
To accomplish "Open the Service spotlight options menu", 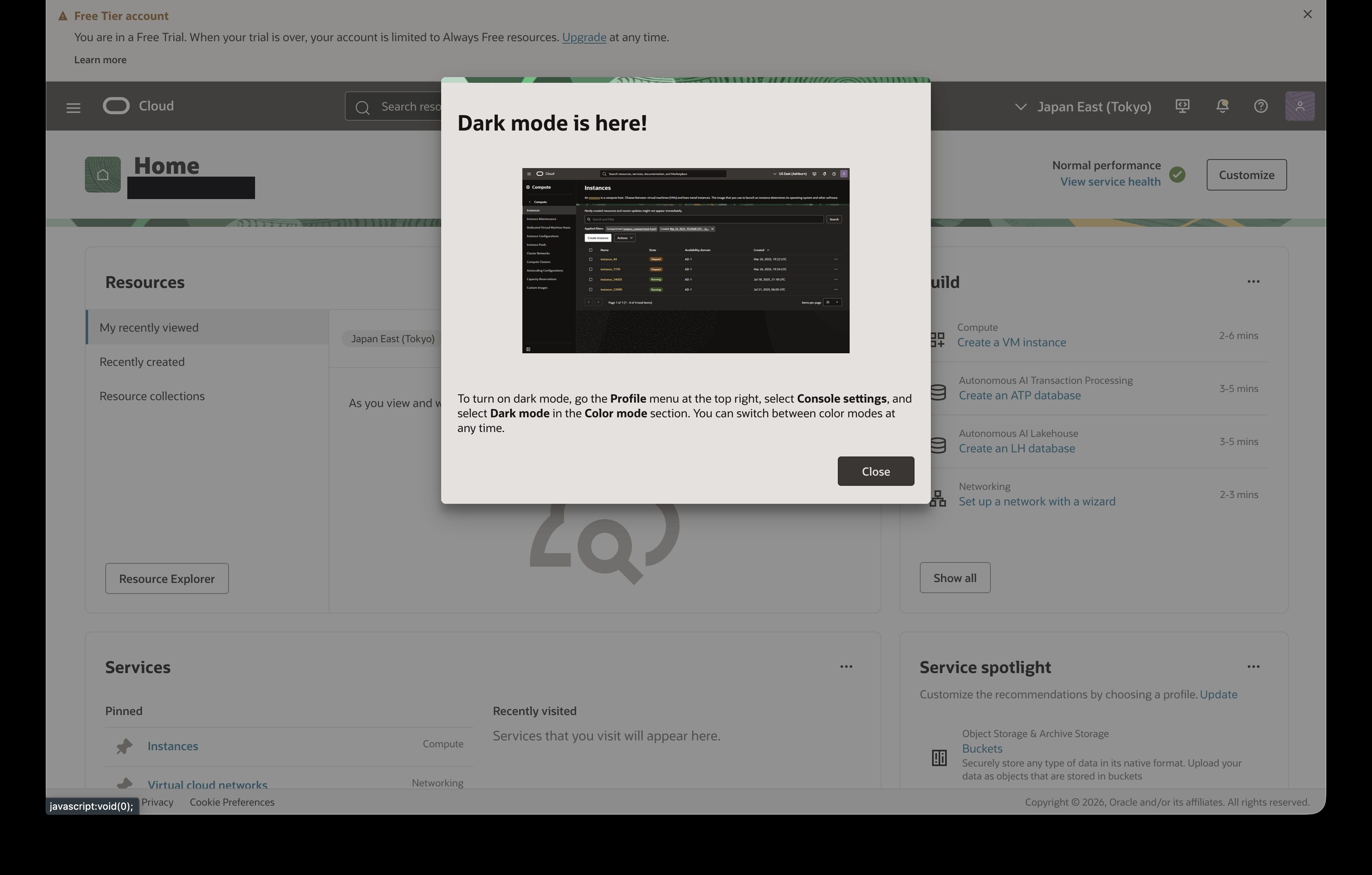I will tap(1254, 667).
